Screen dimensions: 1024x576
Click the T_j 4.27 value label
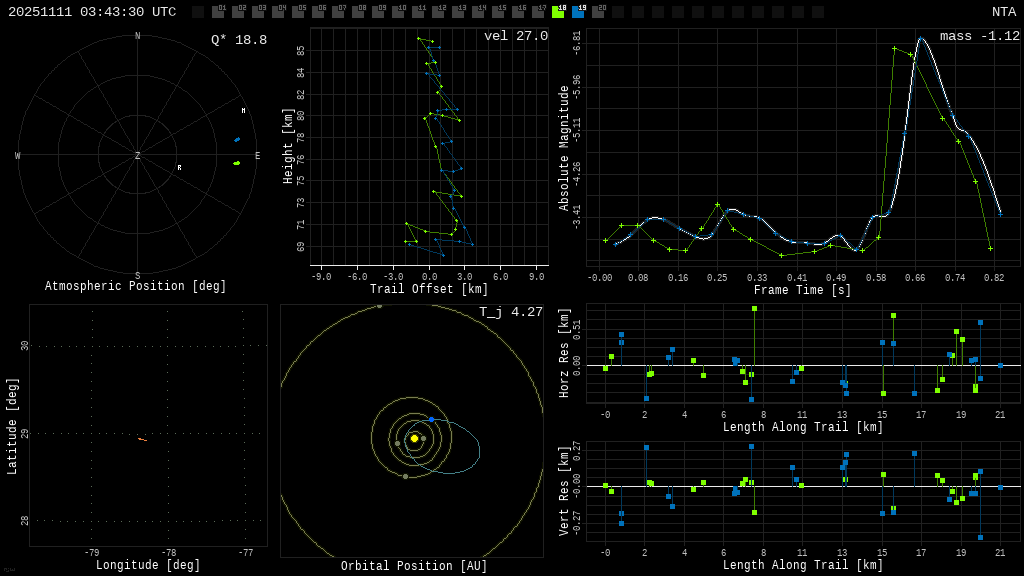(x=510, y=312)
